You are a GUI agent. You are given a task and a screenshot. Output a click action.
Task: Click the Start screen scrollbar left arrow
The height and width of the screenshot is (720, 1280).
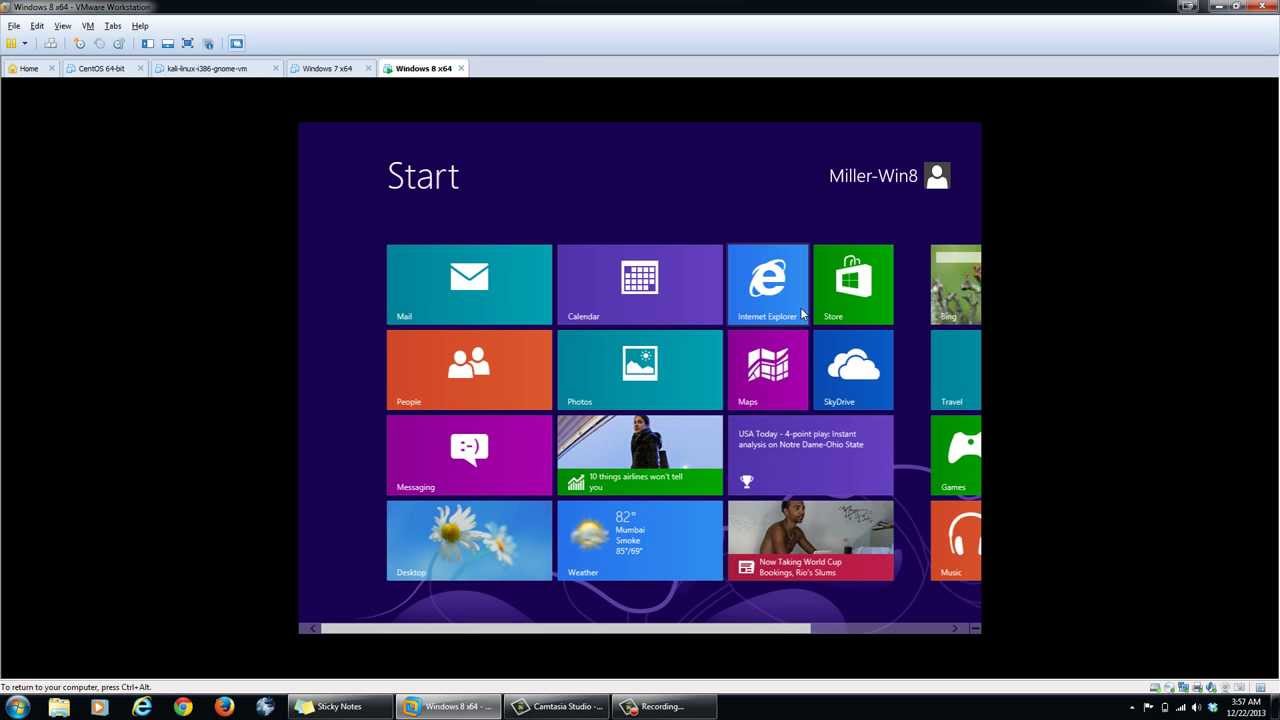(x=313, y=628)
